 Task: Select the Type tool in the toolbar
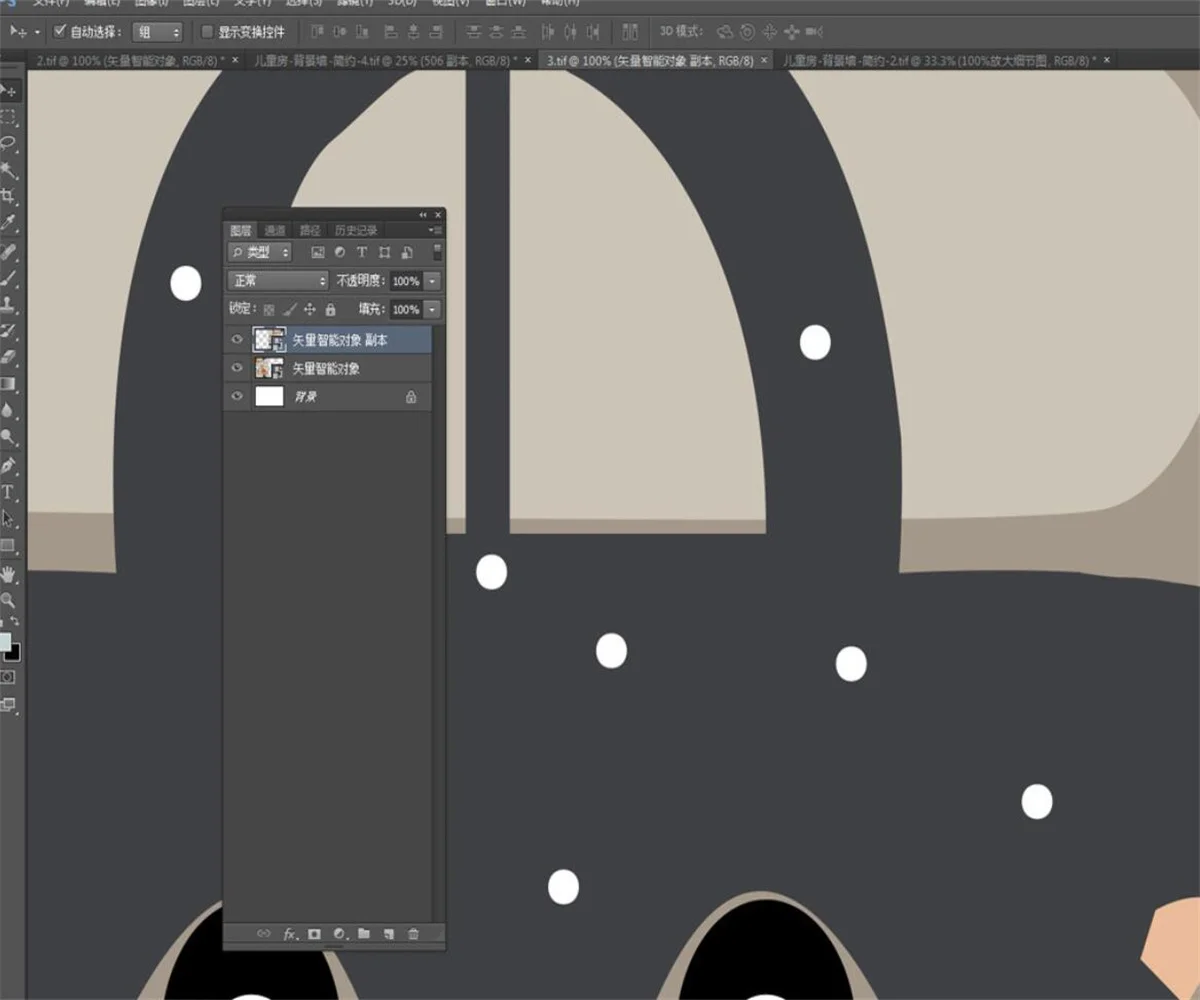(8, 492)
